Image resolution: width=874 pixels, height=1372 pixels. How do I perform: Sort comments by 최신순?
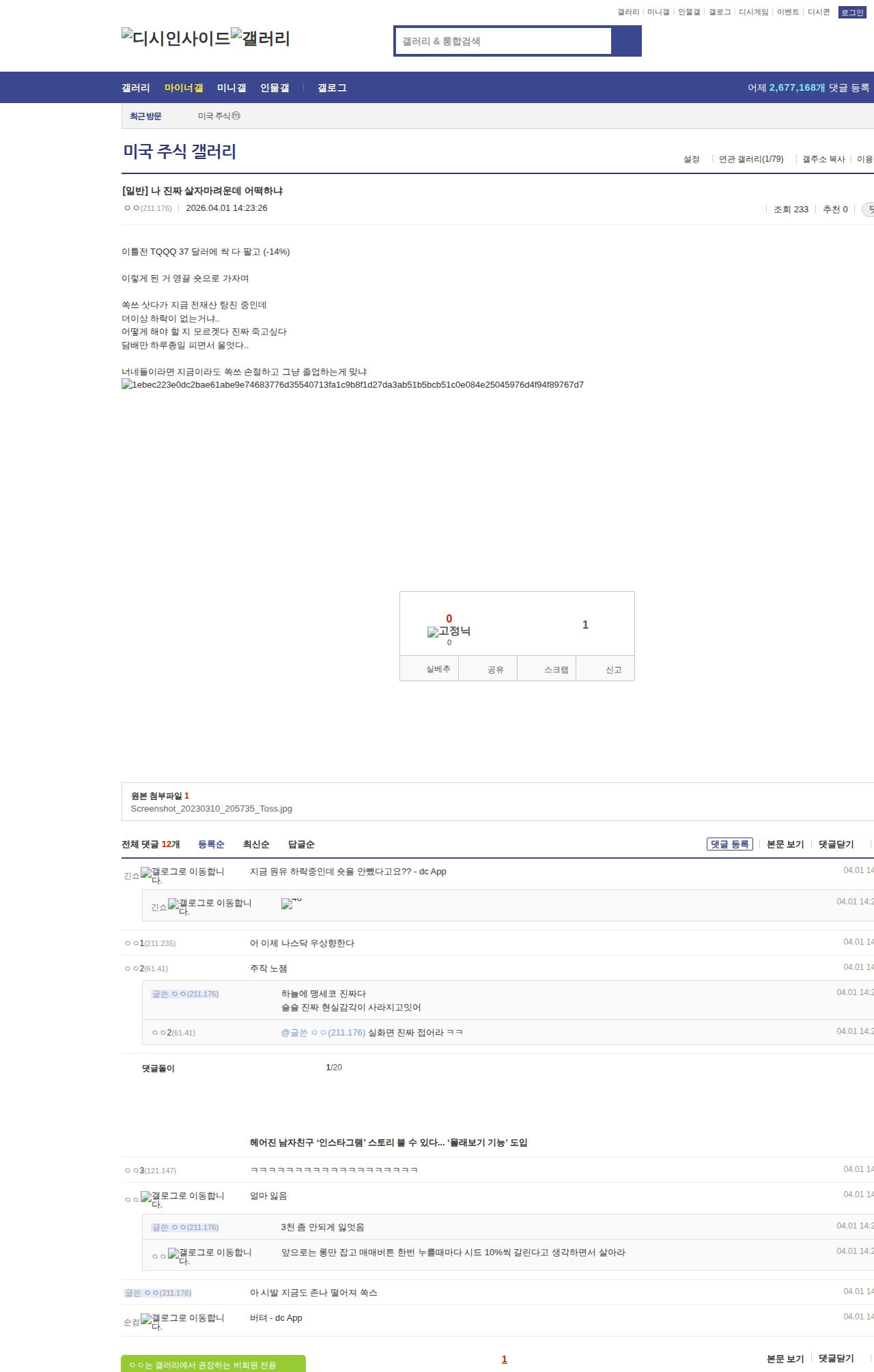click(256, 845)
